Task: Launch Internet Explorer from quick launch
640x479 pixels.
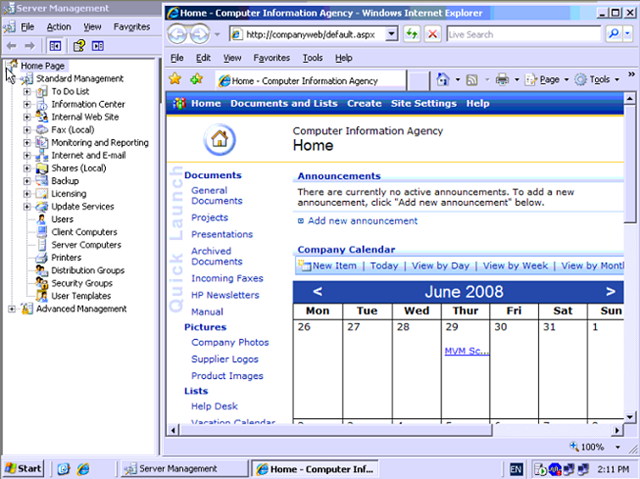Action: 83,469
